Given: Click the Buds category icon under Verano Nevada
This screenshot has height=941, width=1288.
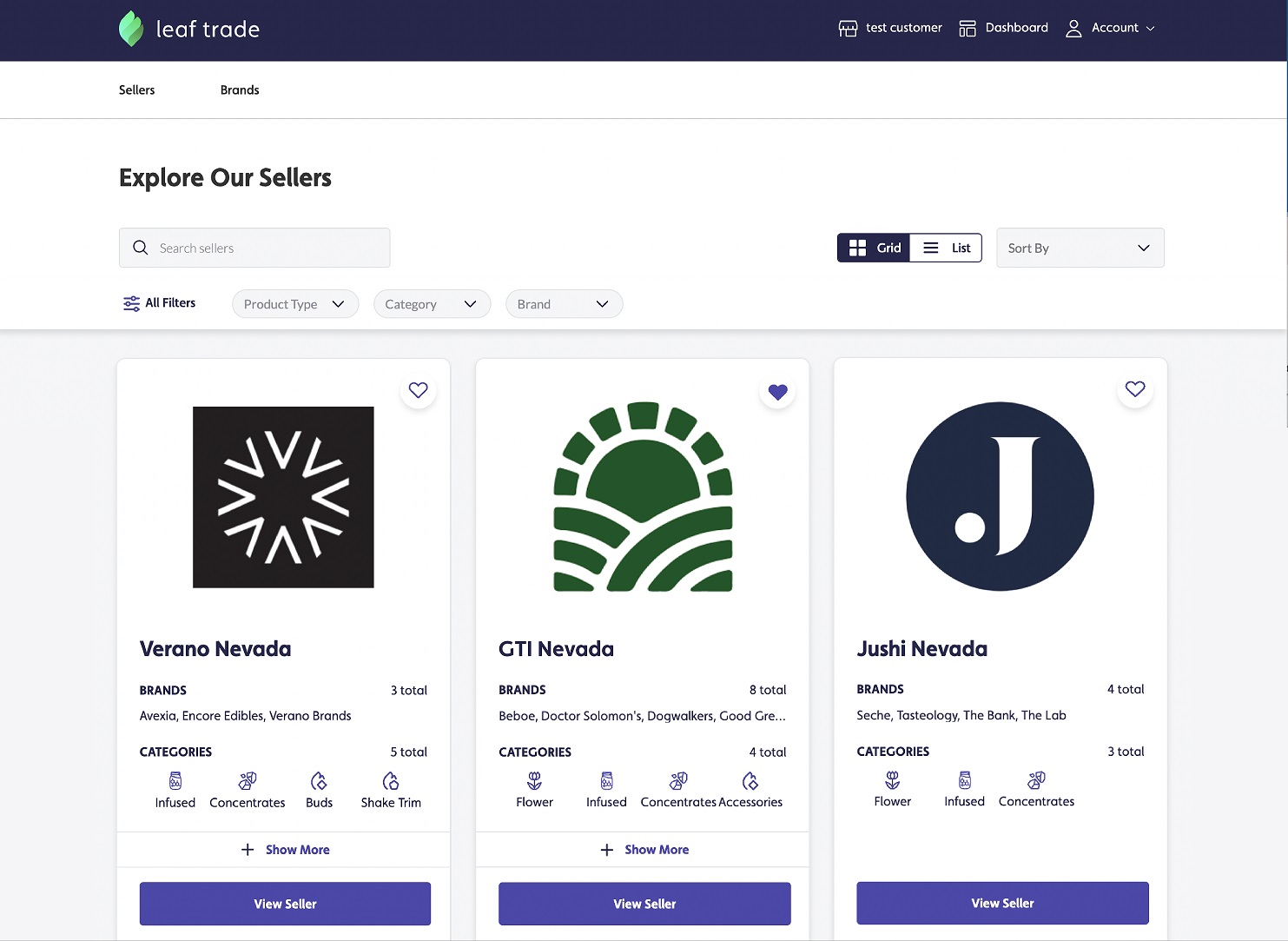Looking at the screenshot, I should (319, 782).
